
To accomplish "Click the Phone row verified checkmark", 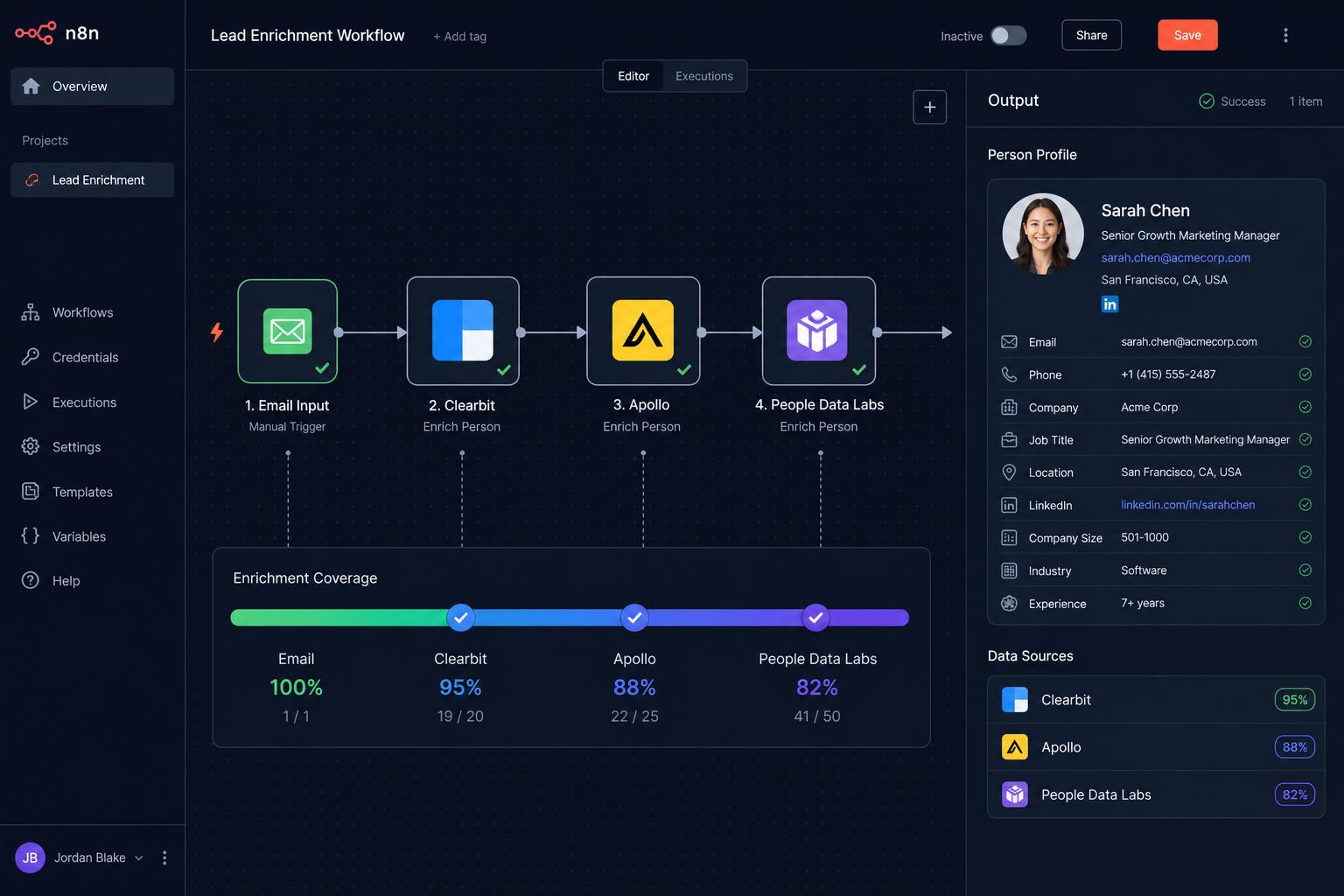I will 1305,374.
